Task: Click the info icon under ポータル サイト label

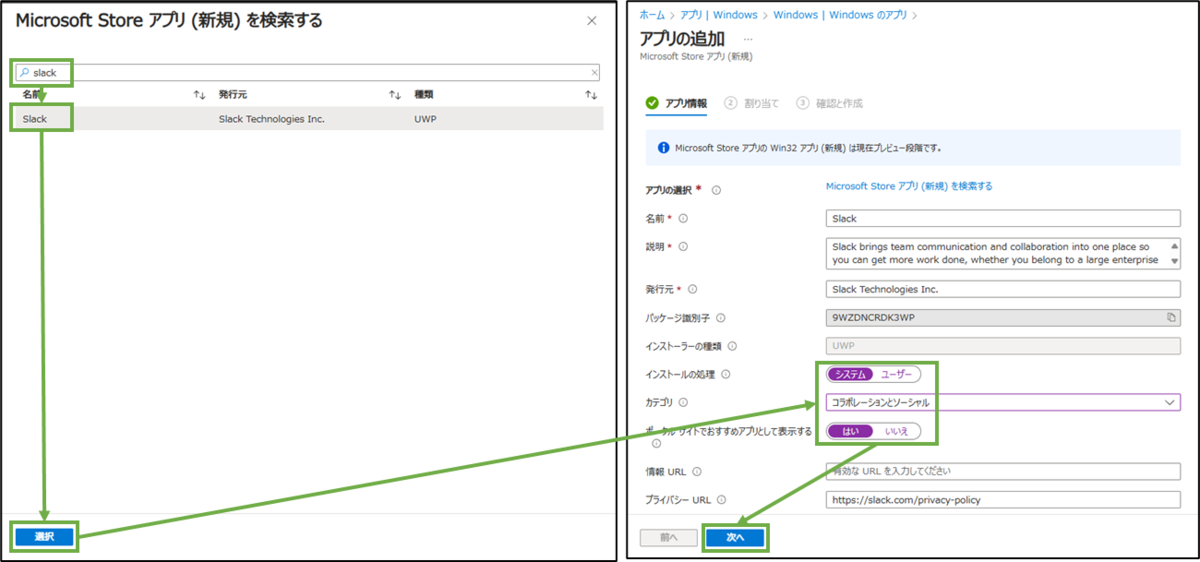Action: 656,443
